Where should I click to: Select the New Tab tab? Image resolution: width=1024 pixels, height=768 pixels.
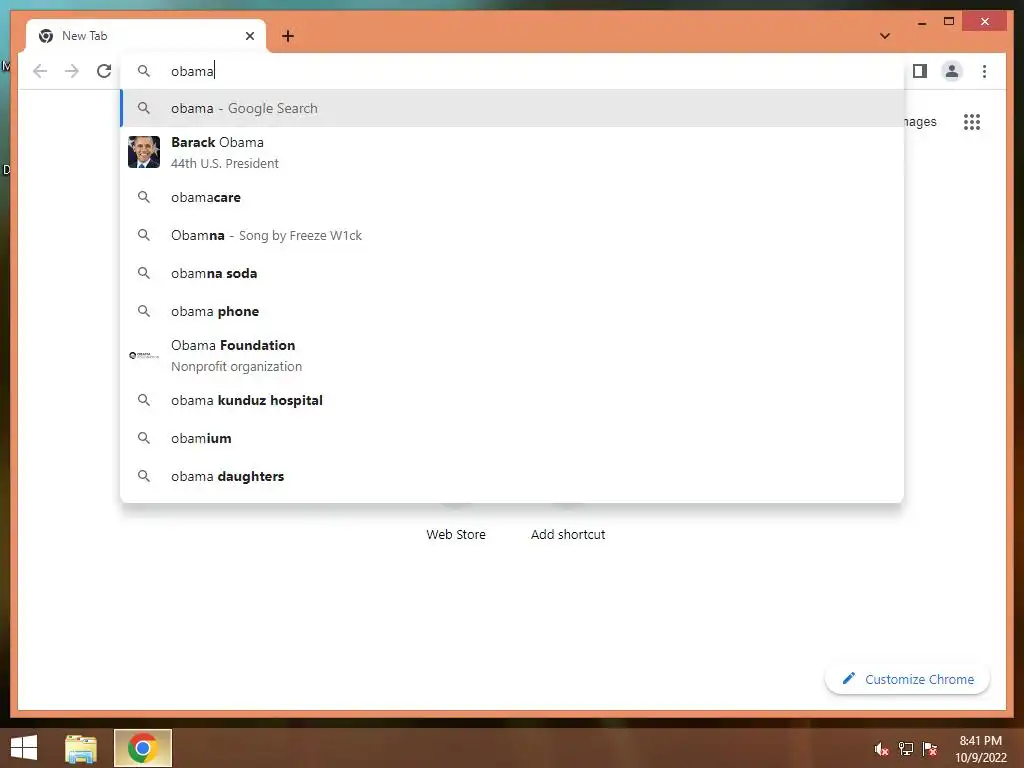coord(146,36)
